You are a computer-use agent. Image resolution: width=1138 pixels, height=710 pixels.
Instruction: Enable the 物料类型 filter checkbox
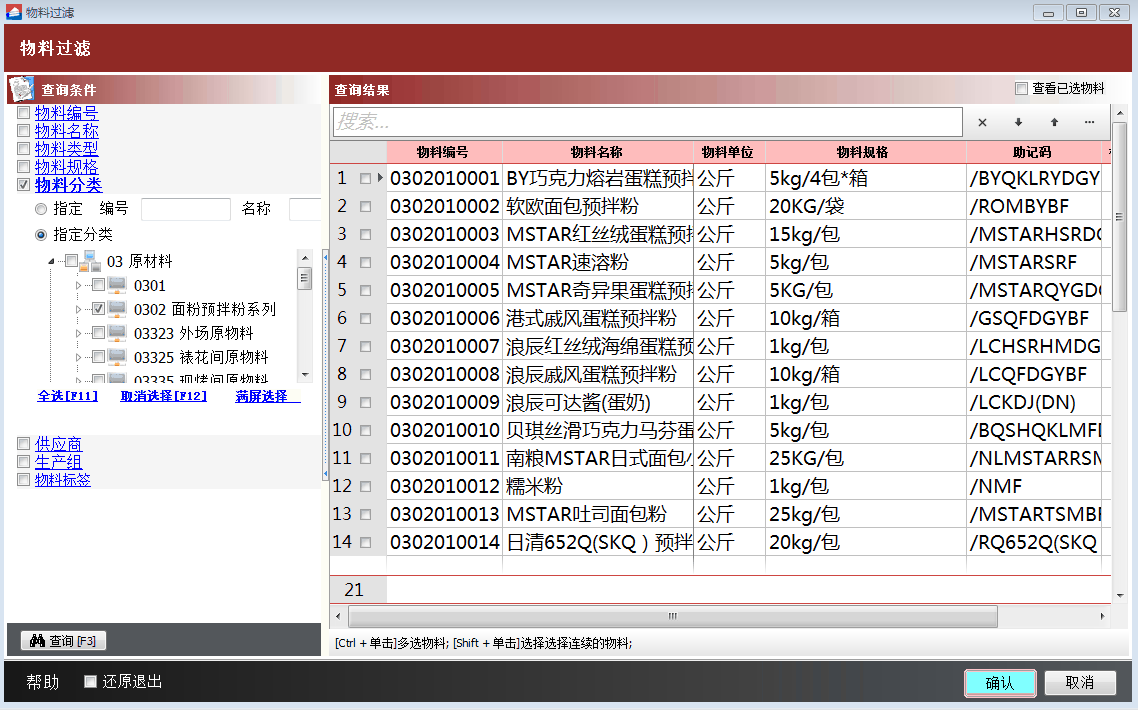[23, 149]
